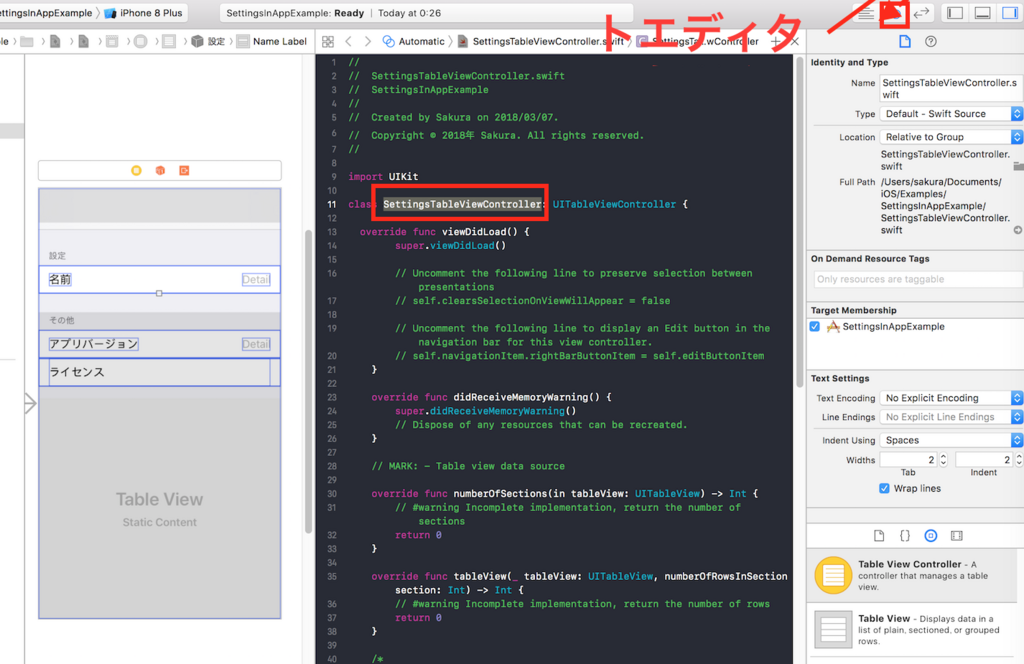Screen dimensions: 1024x664
Task: Show the Quick Help inspector
Action: click(931, 41)
